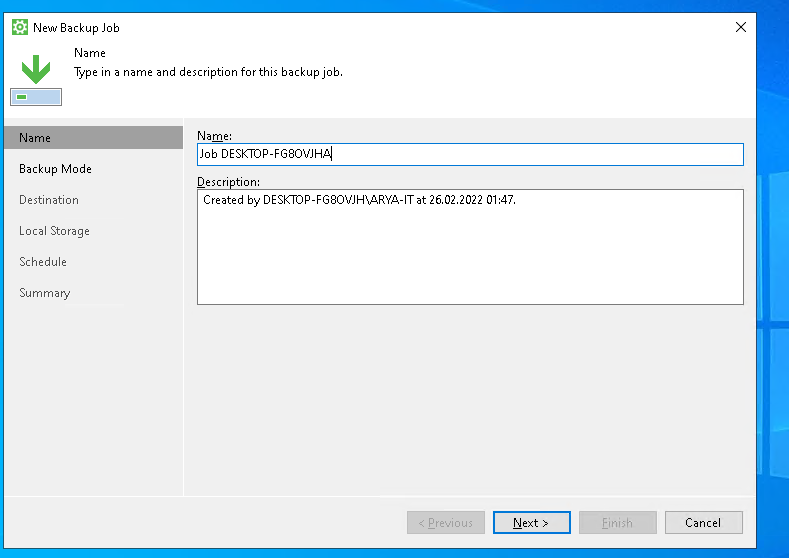Select the Name step in wizard sidebar
789x558 pixels.
click(35, 138)
